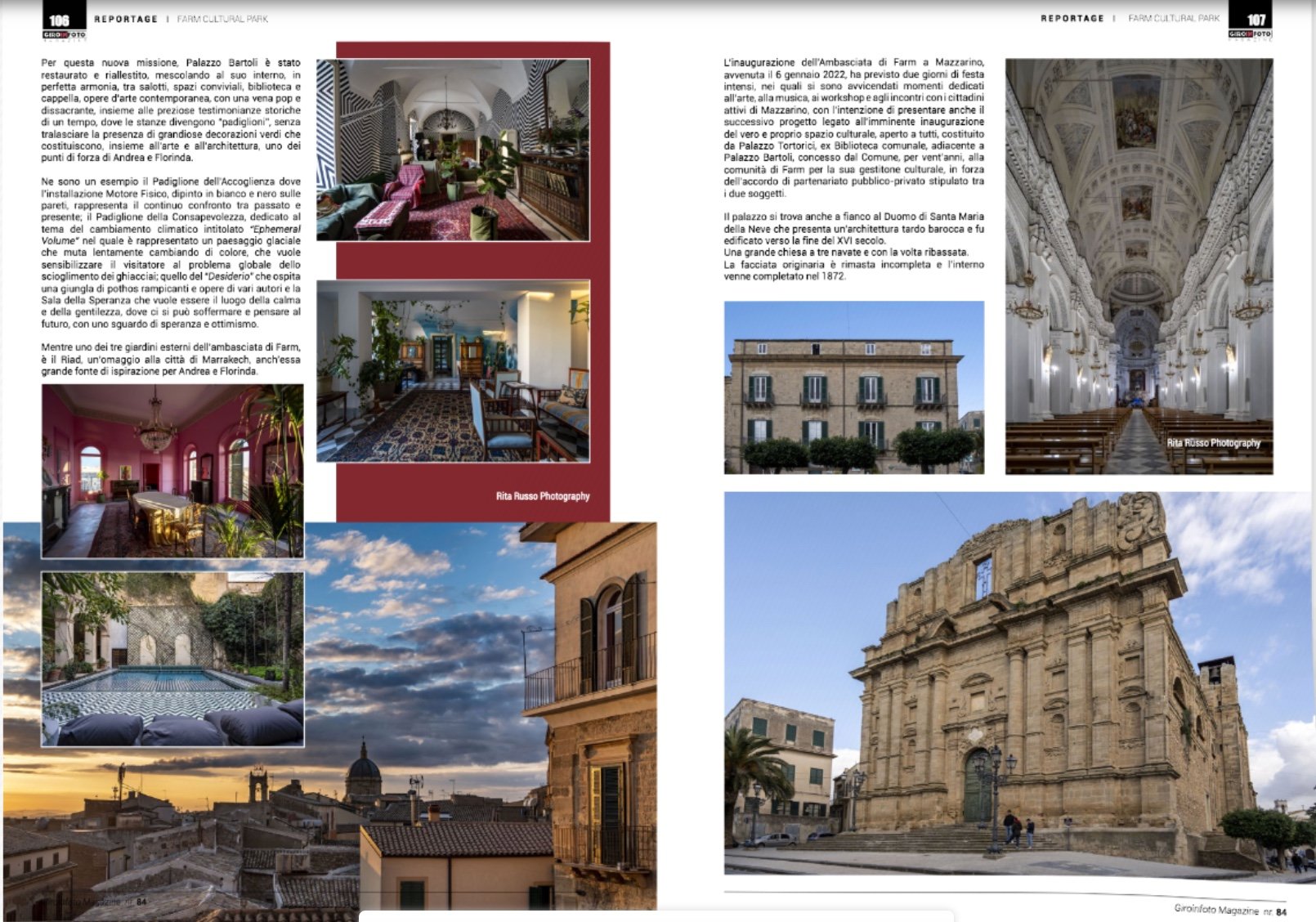Click the right page REPORTAGE heading
This screenshot has height=922, width=1316.
[x=1072, y=18]
